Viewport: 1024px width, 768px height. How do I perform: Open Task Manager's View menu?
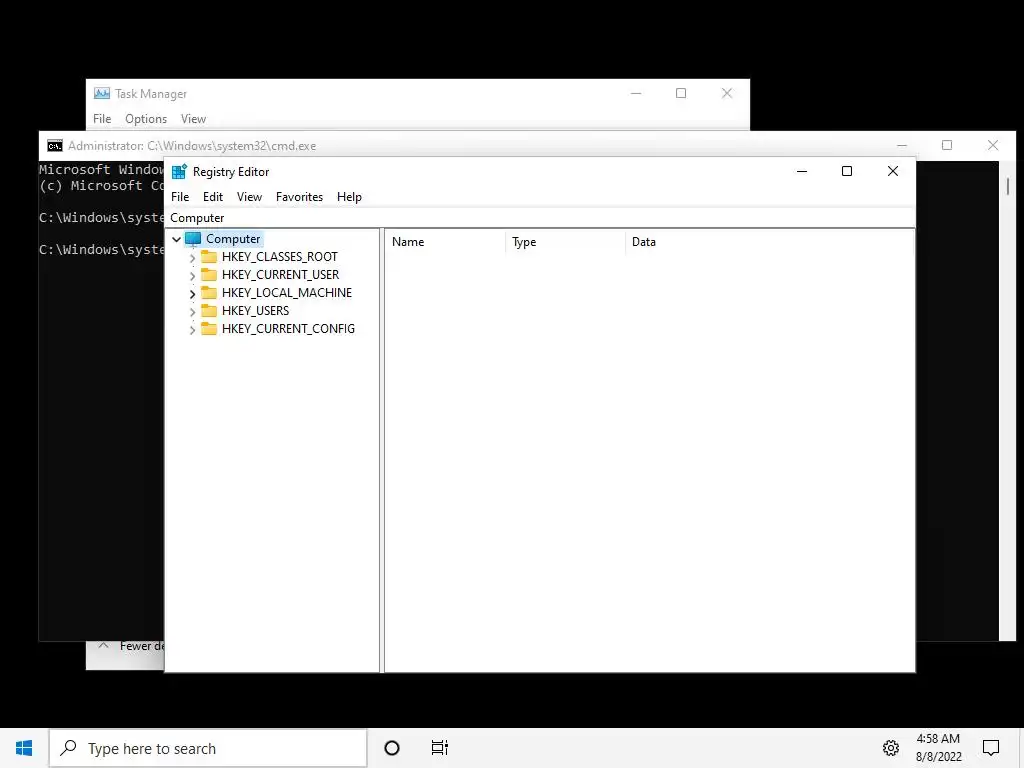193,119
